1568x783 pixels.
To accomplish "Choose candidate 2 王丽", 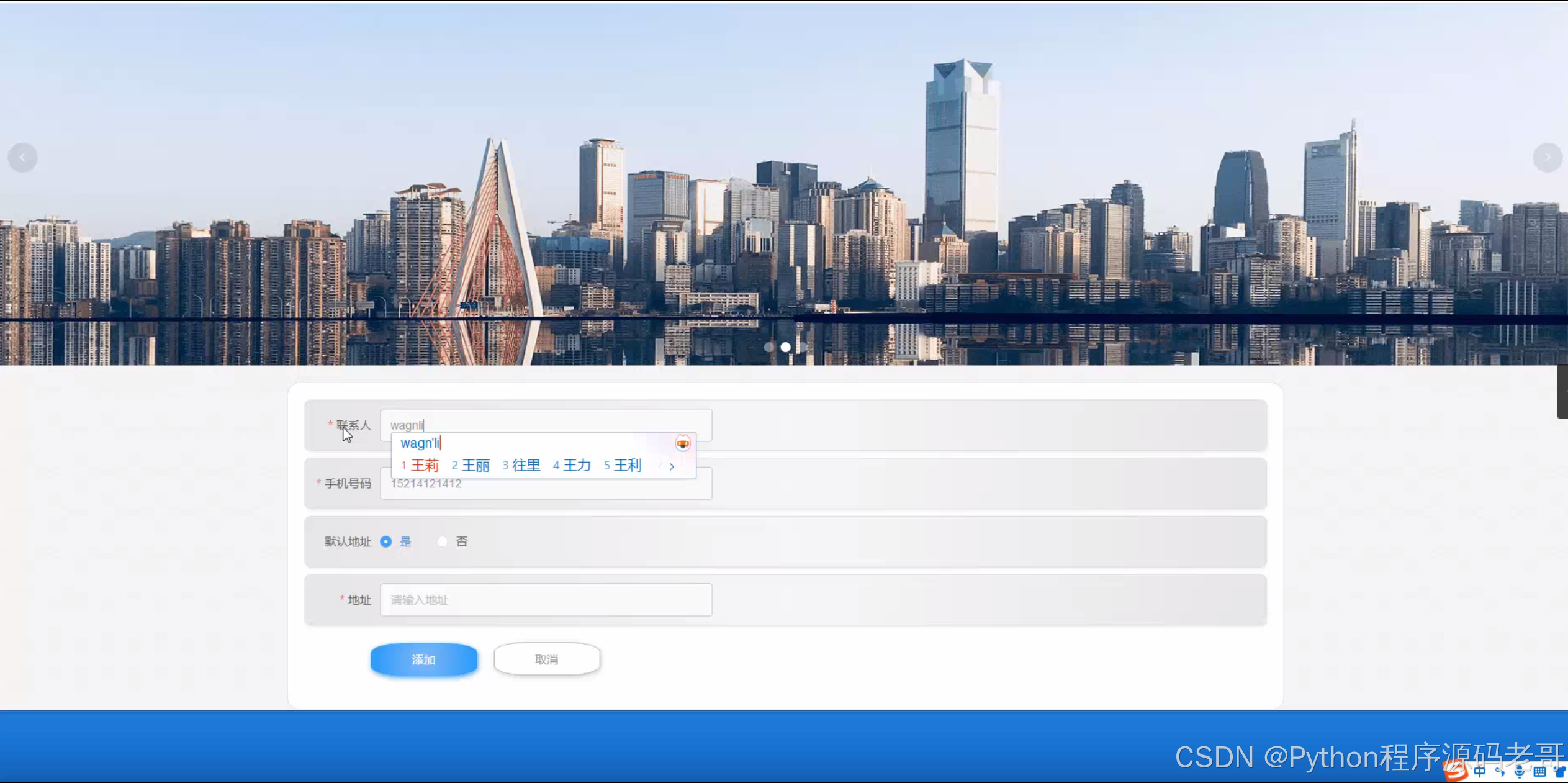I will coord(475,466).
